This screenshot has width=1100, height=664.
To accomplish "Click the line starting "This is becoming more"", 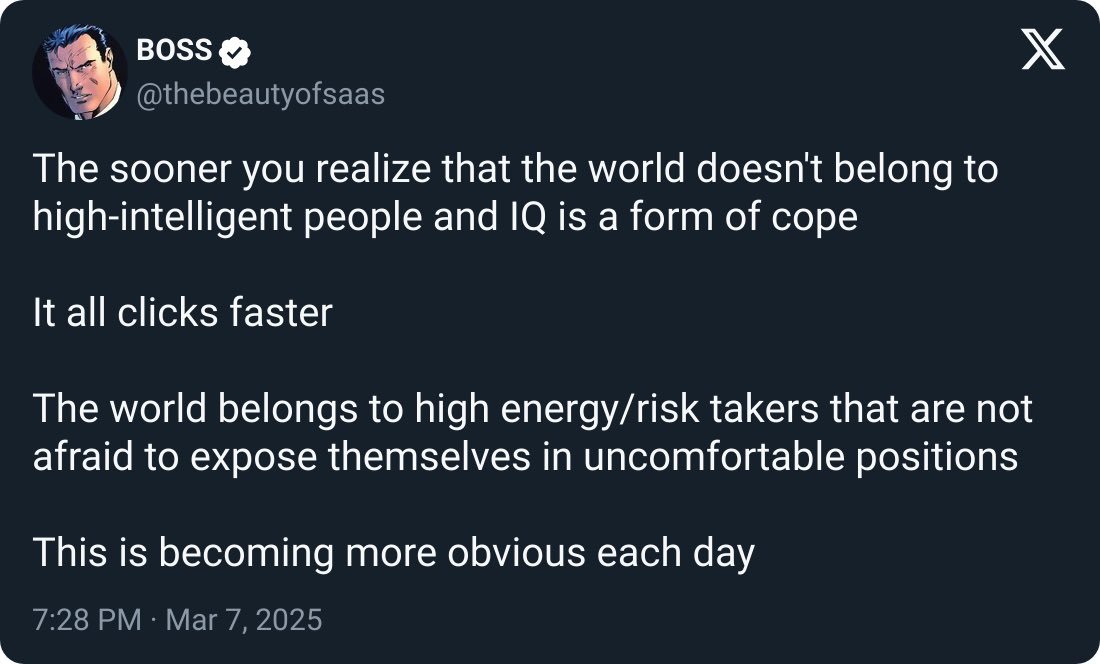I will pos(393,552).
